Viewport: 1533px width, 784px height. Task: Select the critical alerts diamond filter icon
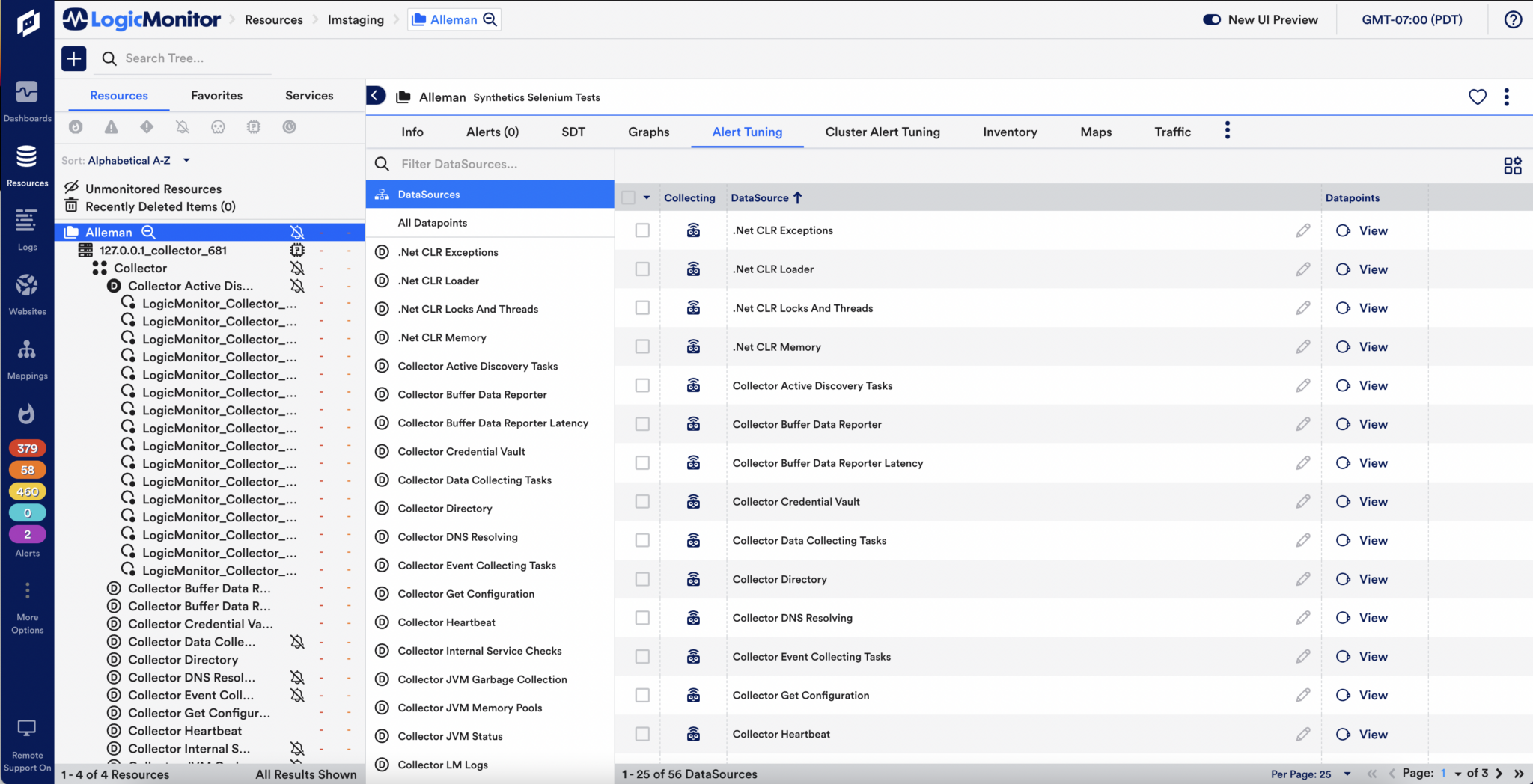(147, 127)
